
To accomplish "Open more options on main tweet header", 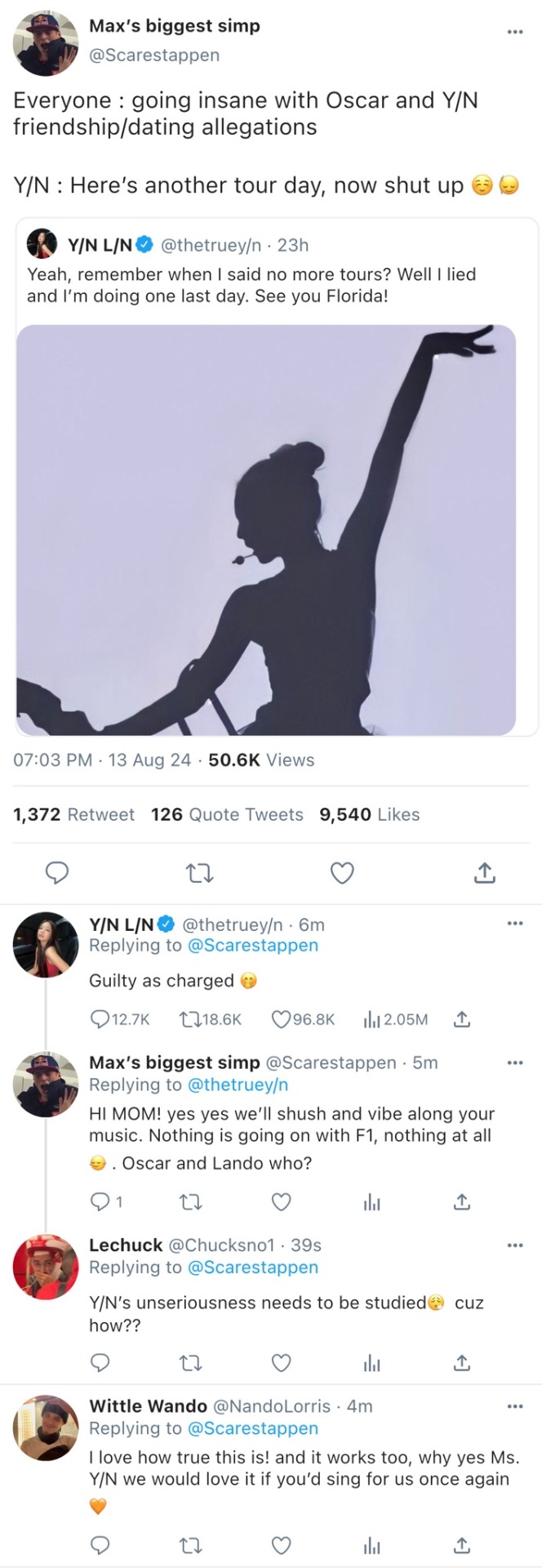I will [514, 32].
